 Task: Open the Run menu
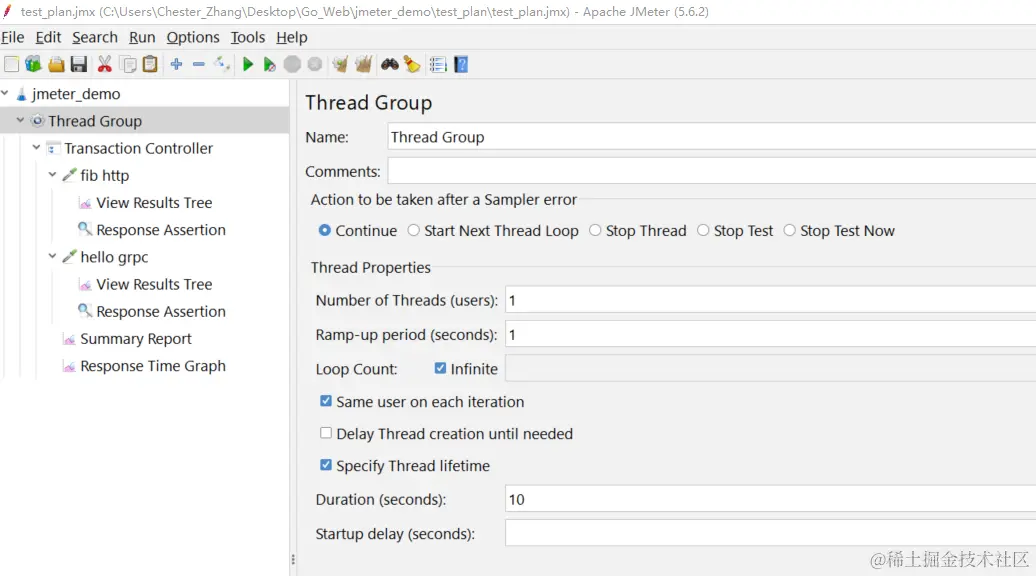click(x=142, y=38)
